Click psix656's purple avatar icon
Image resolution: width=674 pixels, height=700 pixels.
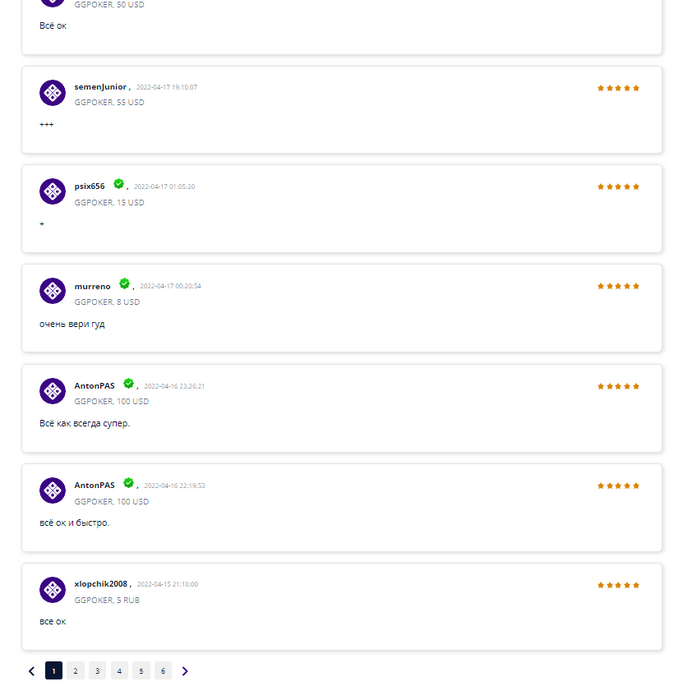click(52, 191)
